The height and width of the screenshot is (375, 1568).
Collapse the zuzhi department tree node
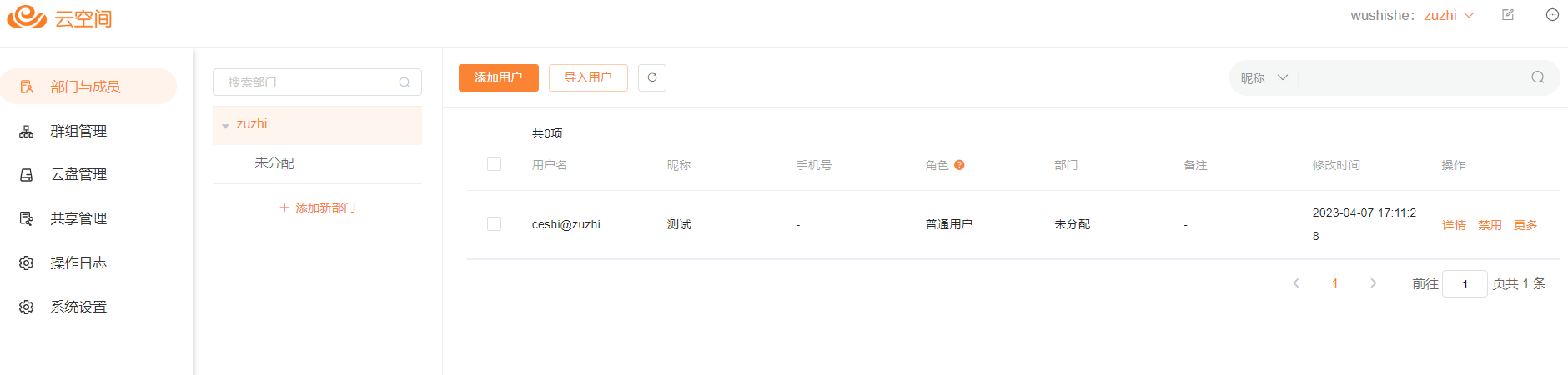[225, 126]
